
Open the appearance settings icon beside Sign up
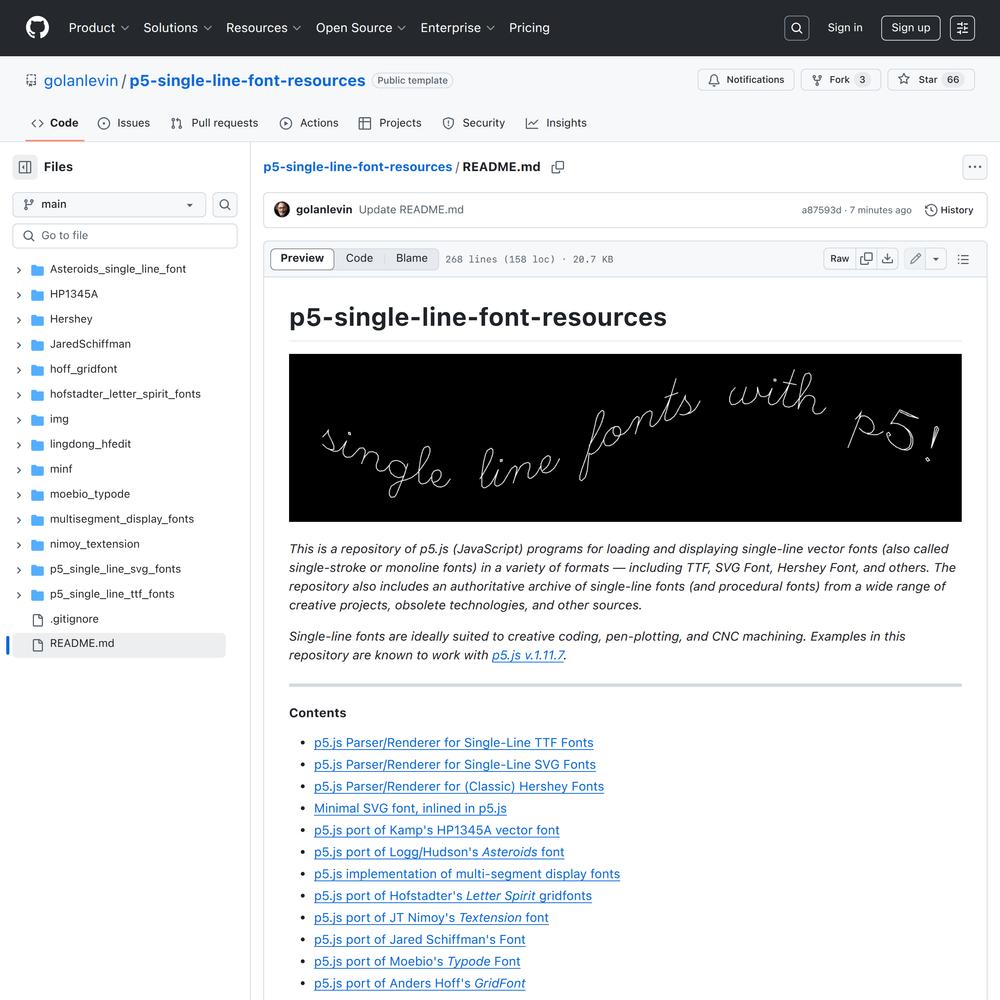point(962,28)
